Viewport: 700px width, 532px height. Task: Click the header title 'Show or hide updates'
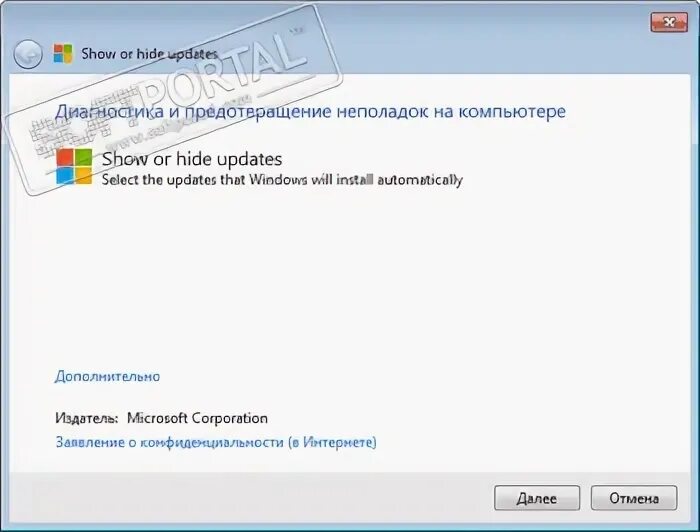pos(149,54)
